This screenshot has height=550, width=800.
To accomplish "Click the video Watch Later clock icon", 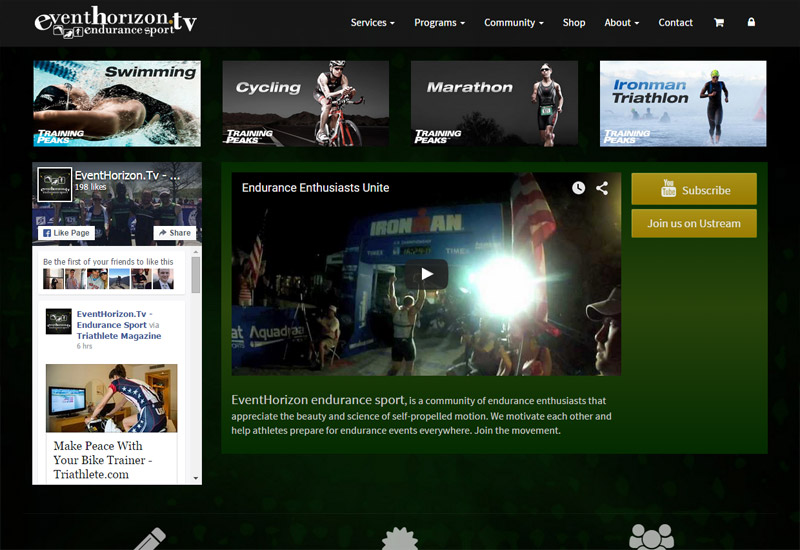I will pos(578,188).
